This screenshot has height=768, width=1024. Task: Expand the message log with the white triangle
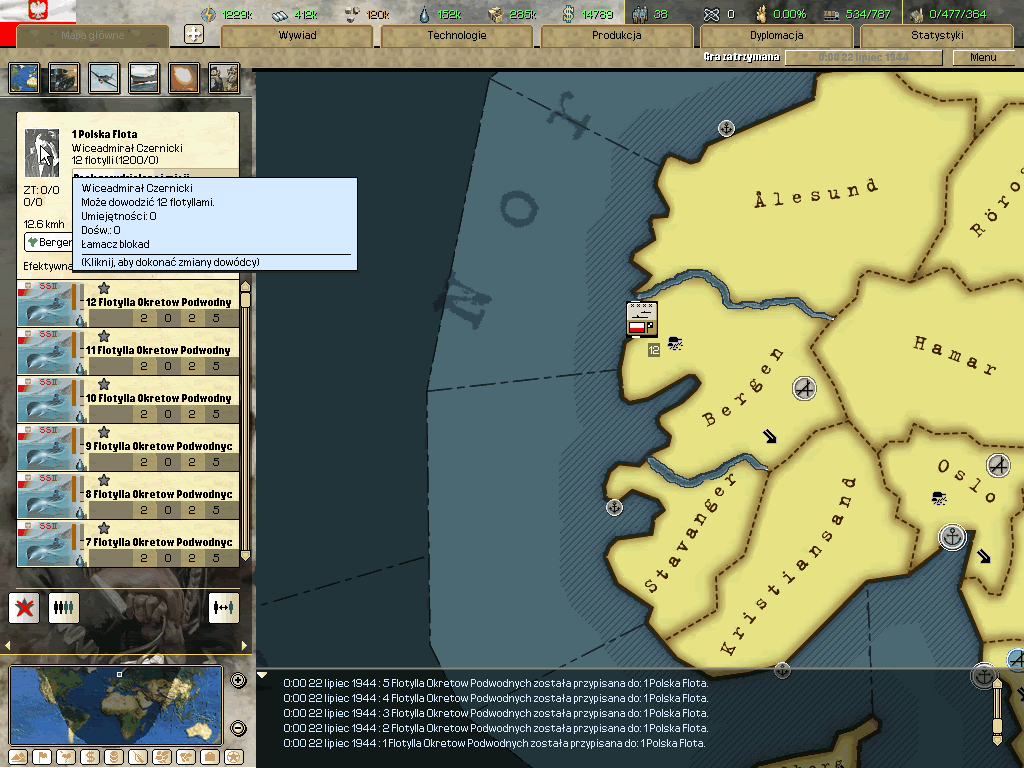(x=262, y=675)
